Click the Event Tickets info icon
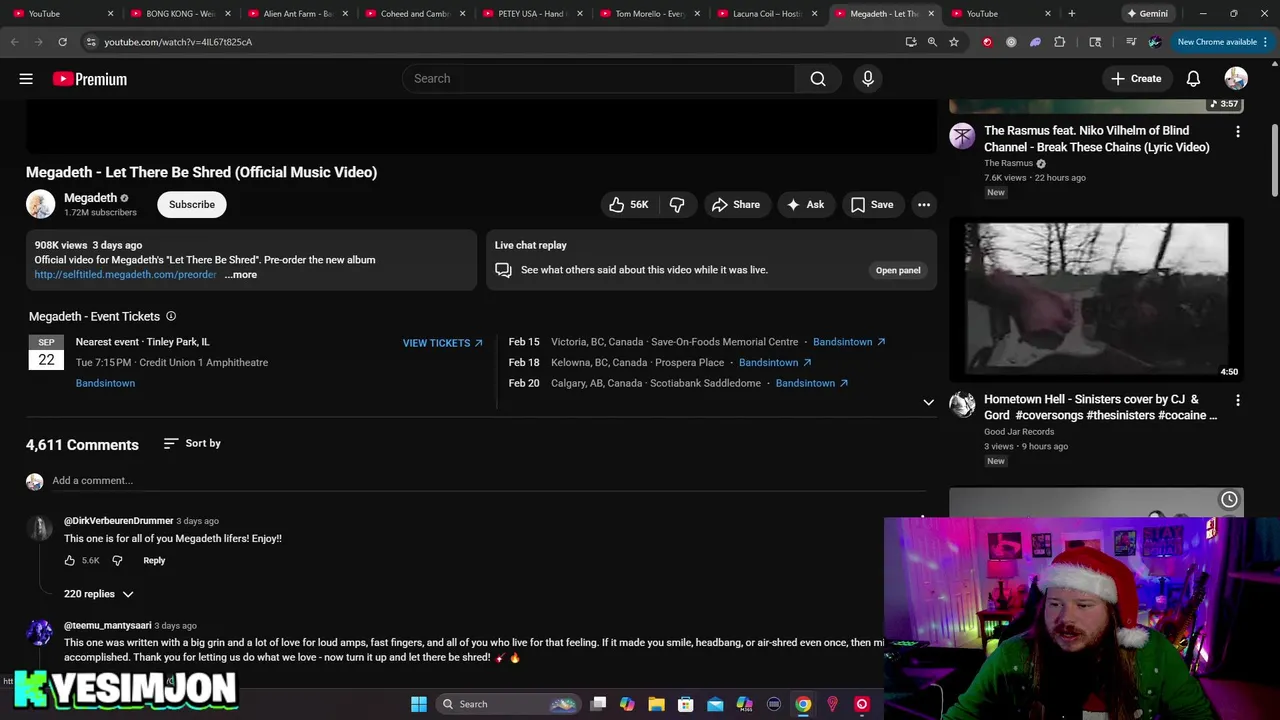The width and height of the screenshot is (1280, 720). click(x=171, y=316)
